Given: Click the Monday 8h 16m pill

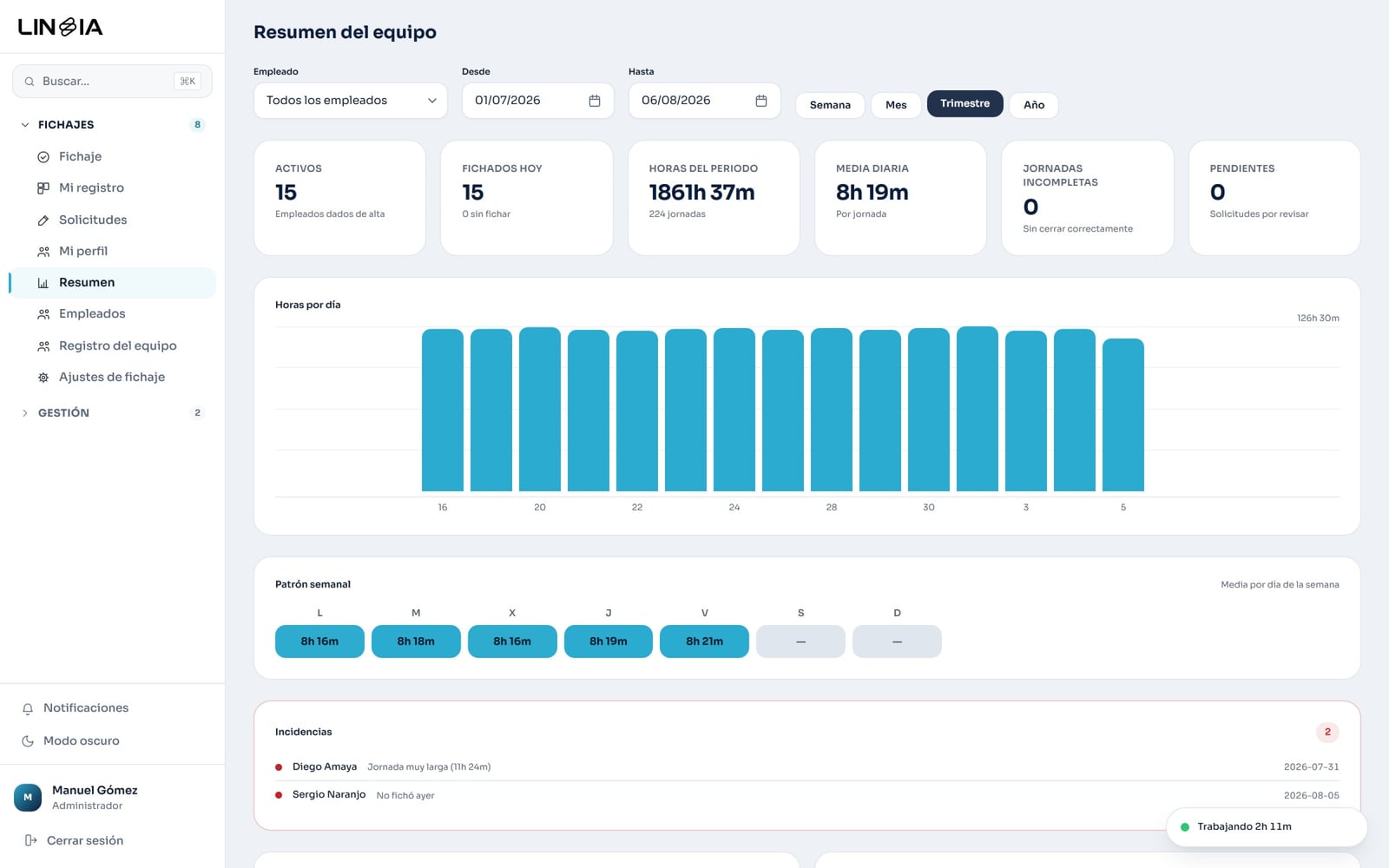Looking at the screenshot, I should [319, 641].
